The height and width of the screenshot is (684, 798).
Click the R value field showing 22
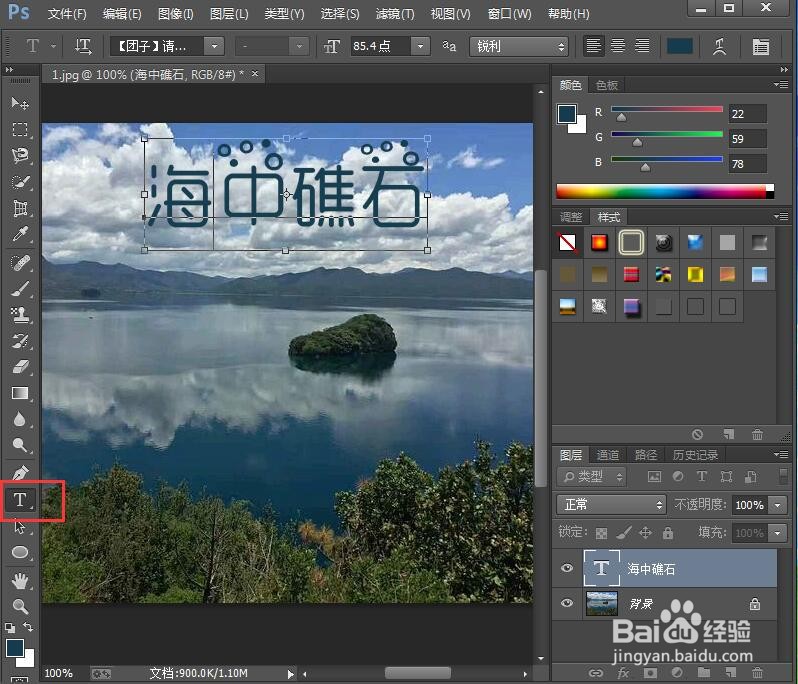click(x=747, y=113)
